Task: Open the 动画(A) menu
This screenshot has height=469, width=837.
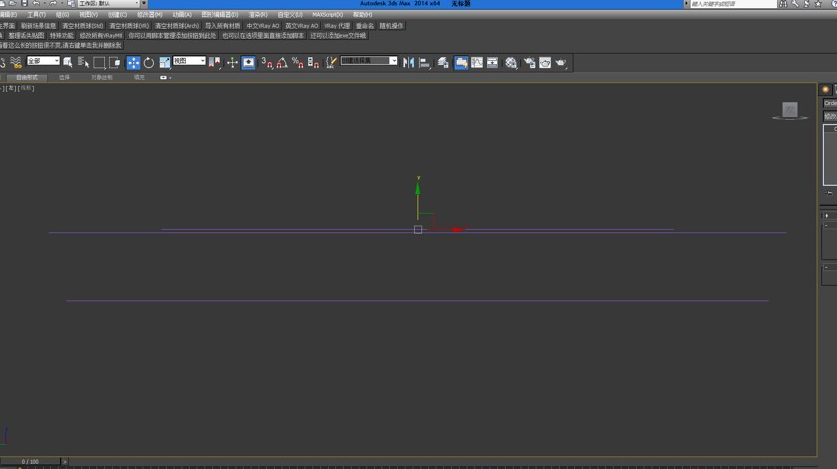Action: pyautogui.click(x=182, y=15)
